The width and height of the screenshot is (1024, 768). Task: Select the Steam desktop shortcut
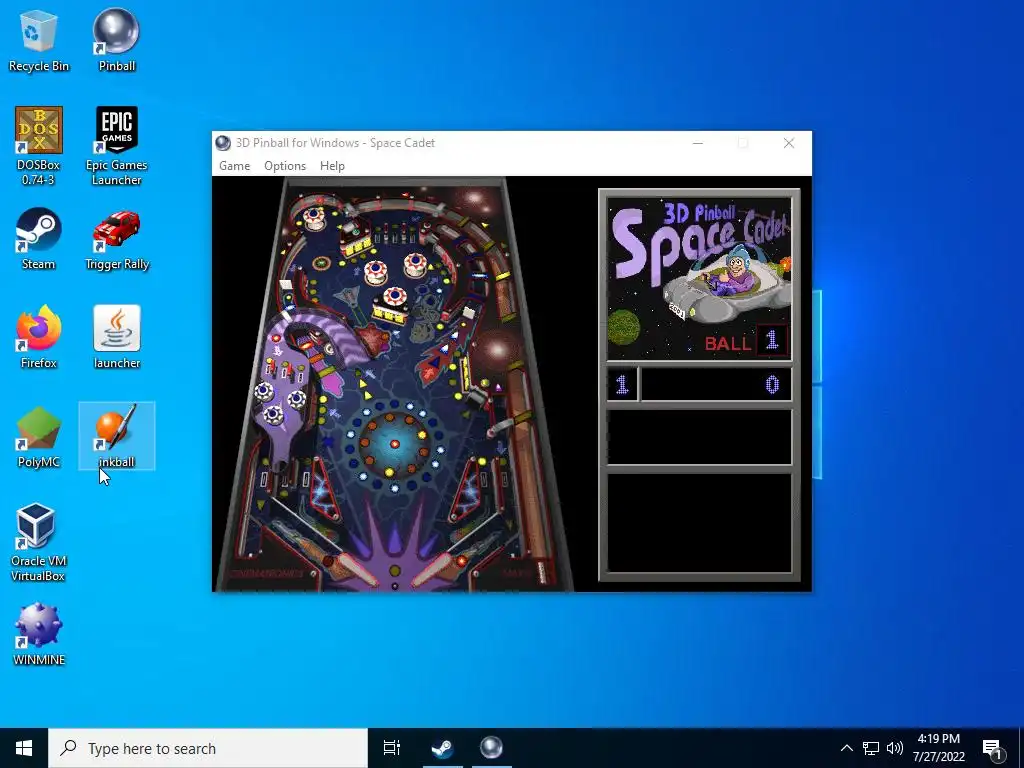coord(39,239)
